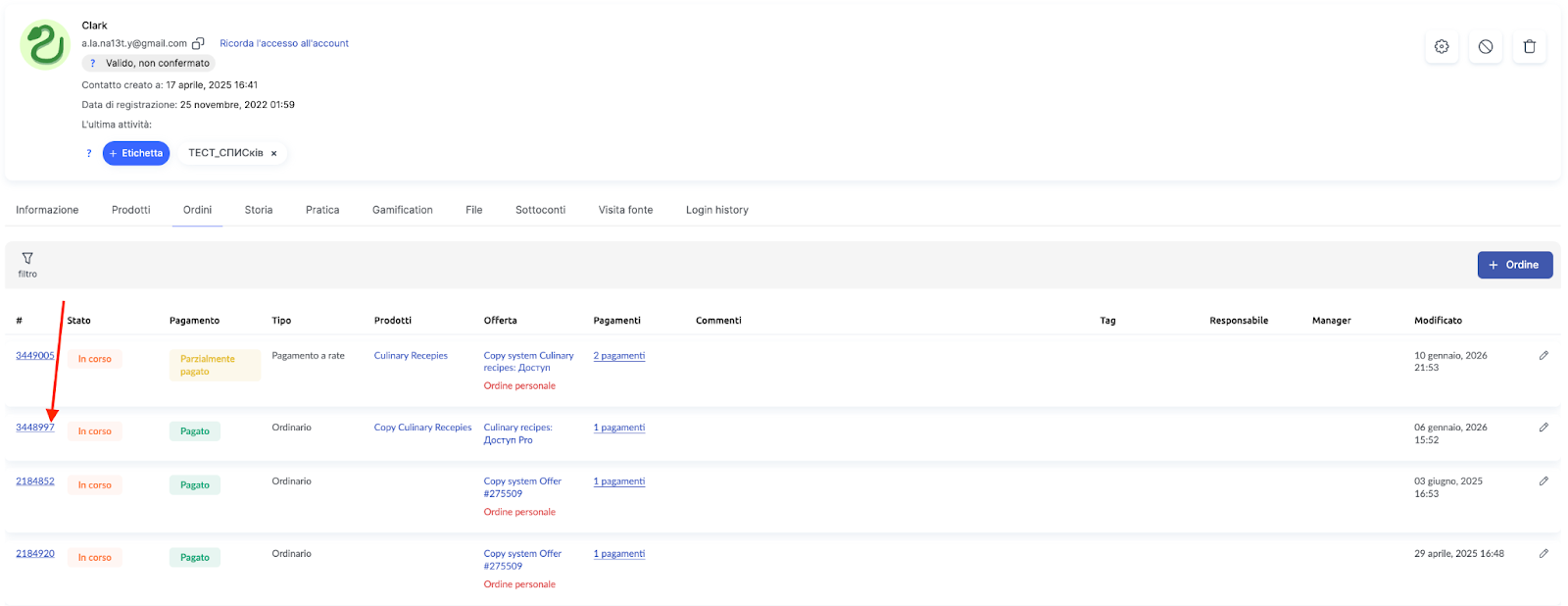Remove the ТЕСТ_СПИСКів tag
Image resolution: width=1568 pixels, height=606 pixels.
[x=274, y=154]
